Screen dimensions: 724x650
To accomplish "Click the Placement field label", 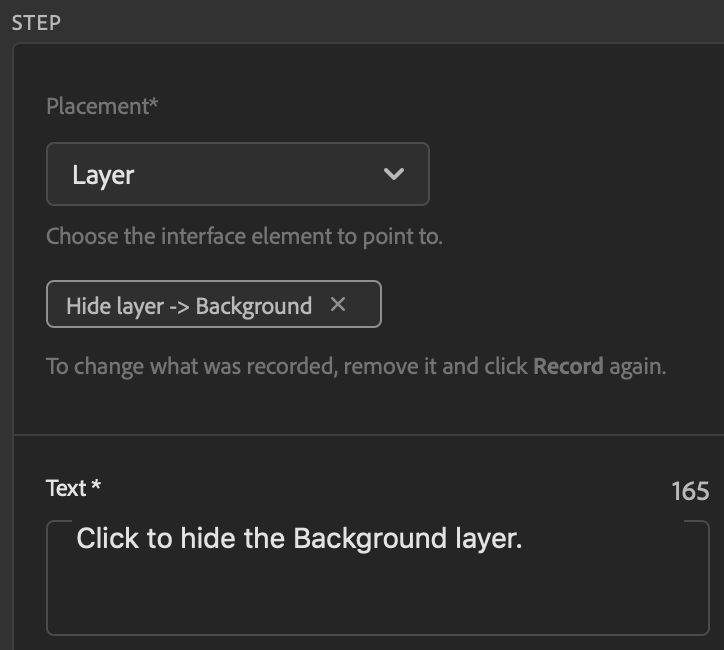I will coord(102,106).
